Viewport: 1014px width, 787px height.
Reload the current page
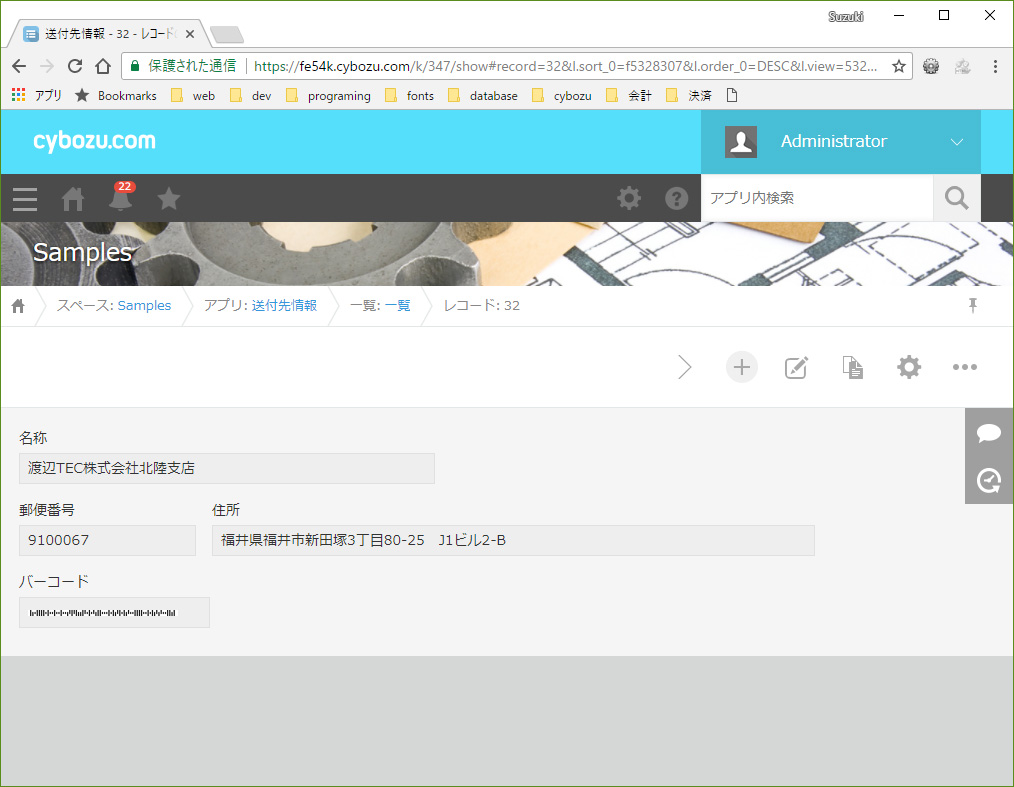75,66
